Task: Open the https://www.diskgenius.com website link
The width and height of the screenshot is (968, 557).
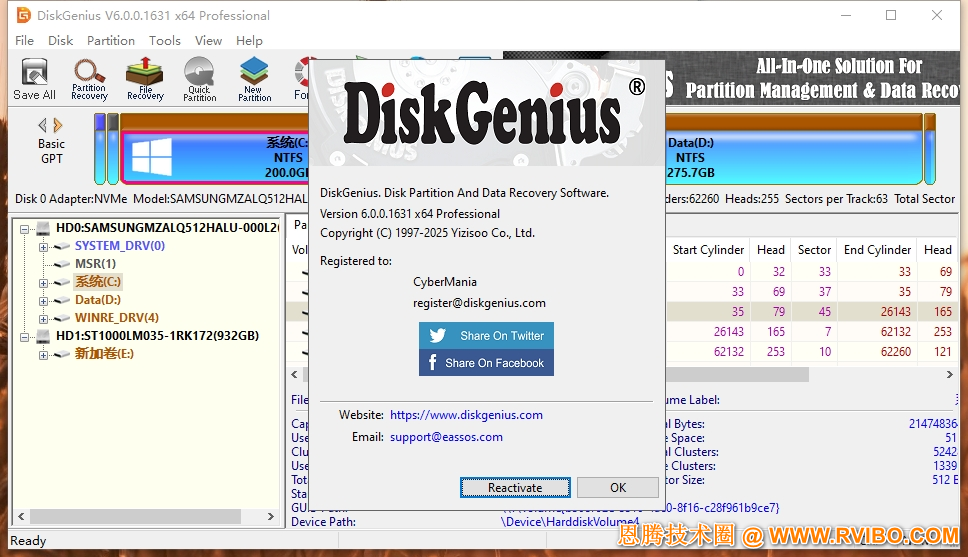Action: click(x=466, y=415)
